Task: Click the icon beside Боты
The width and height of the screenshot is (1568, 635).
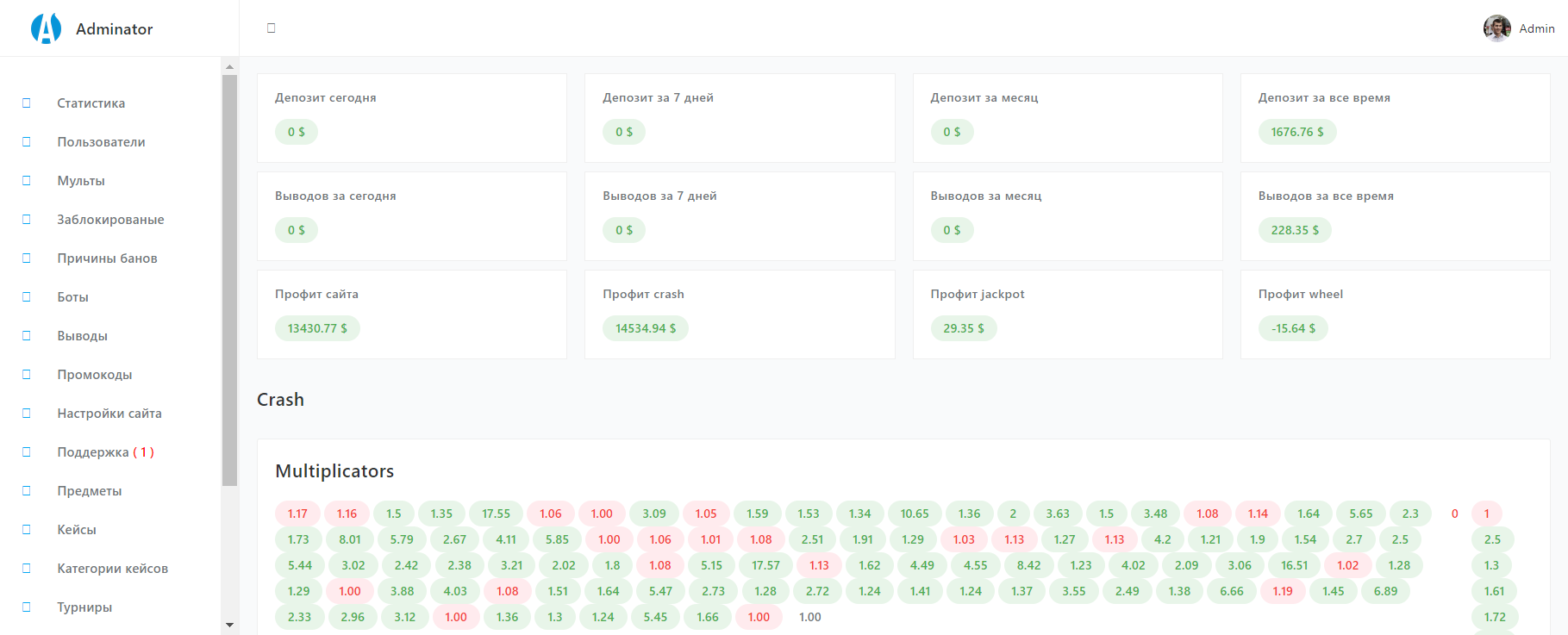Action: tap(26, 297)
